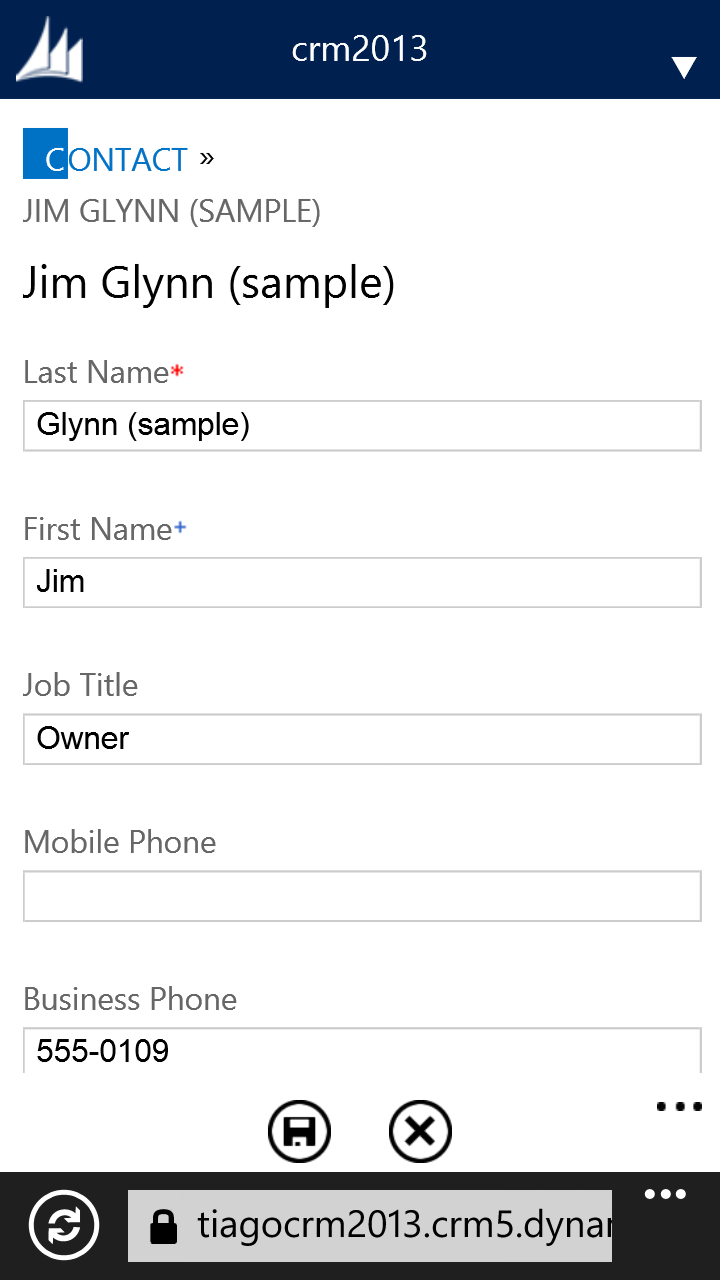Screen dimensions: 720x1280
Task: Expand the crm2013 navigation dropdown arrow
Action: pos(684,67)
